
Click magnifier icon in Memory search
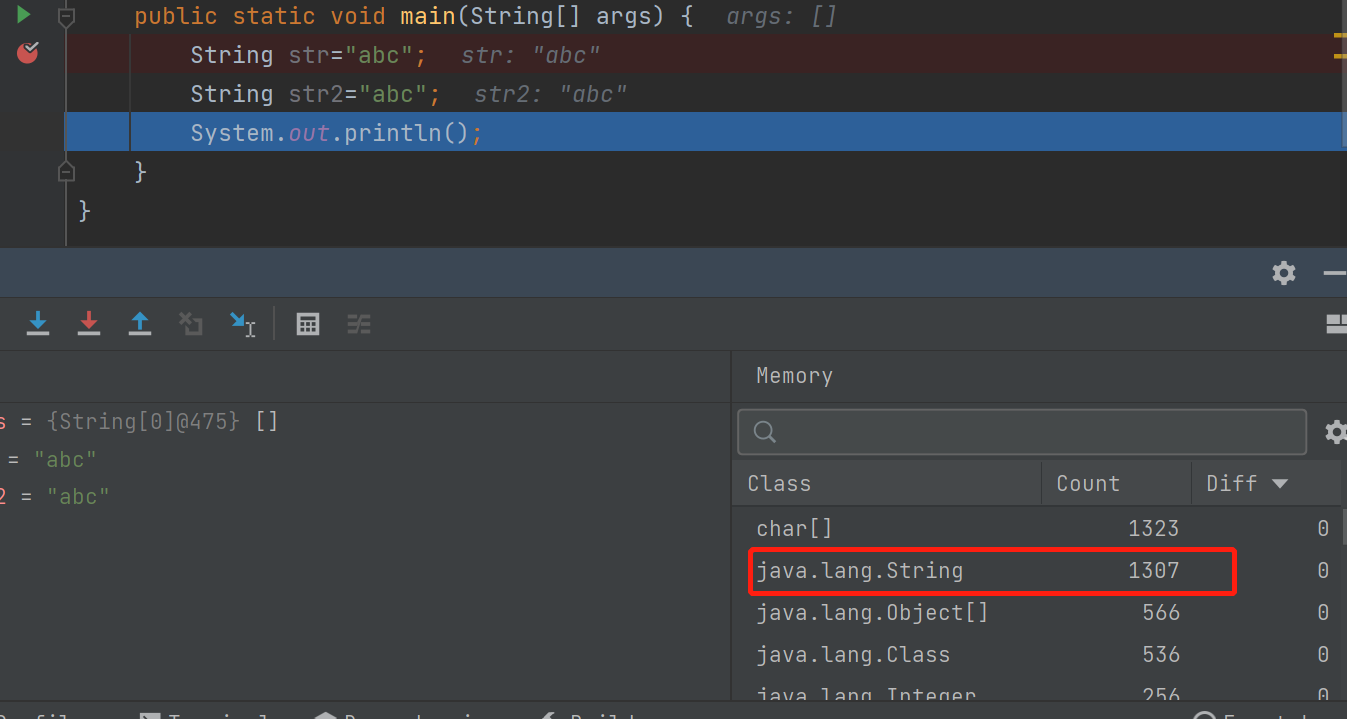click(x=765, y=431)
